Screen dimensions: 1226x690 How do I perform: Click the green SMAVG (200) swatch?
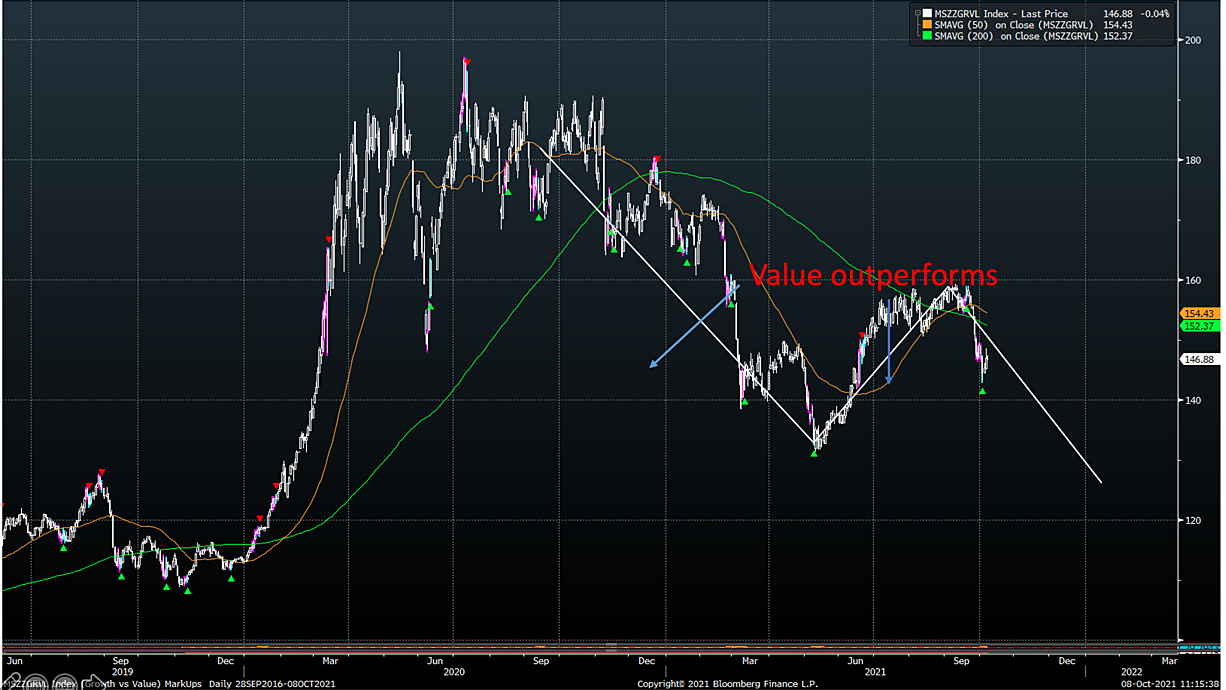(925, 36)
